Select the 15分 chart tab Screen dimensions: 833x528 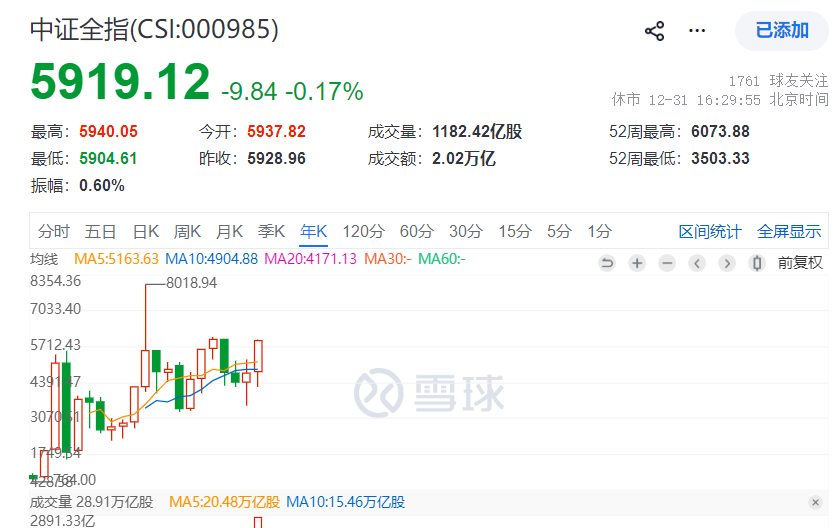click(x=515, y=232)
